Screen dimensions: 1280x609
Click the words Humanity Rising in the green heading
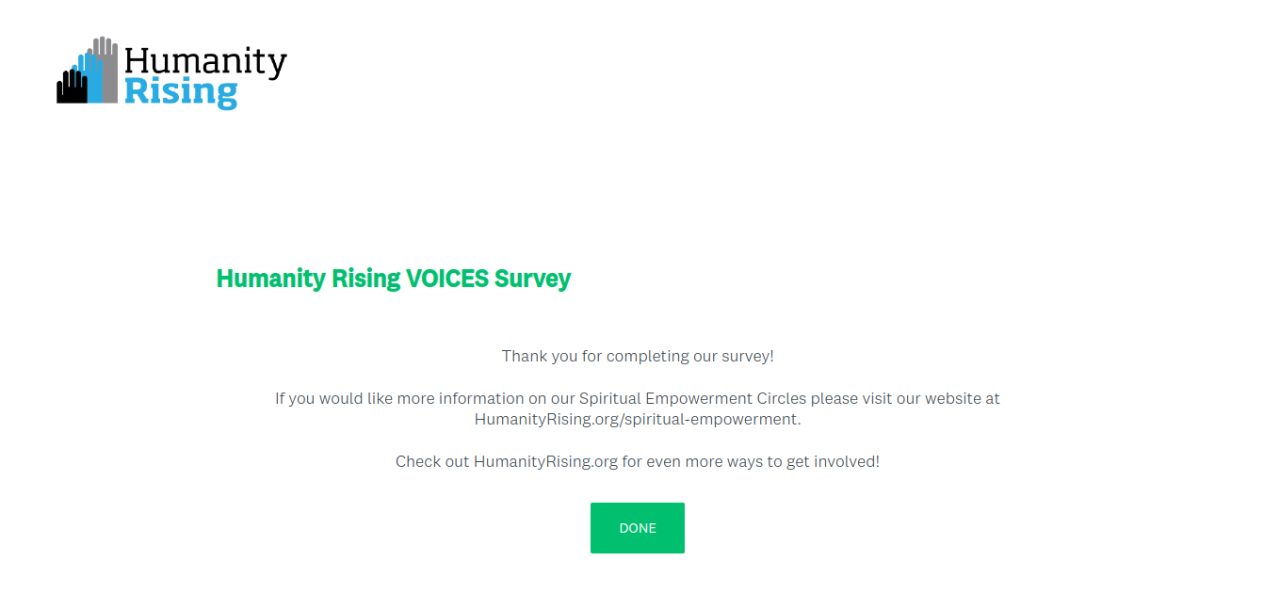308,278
